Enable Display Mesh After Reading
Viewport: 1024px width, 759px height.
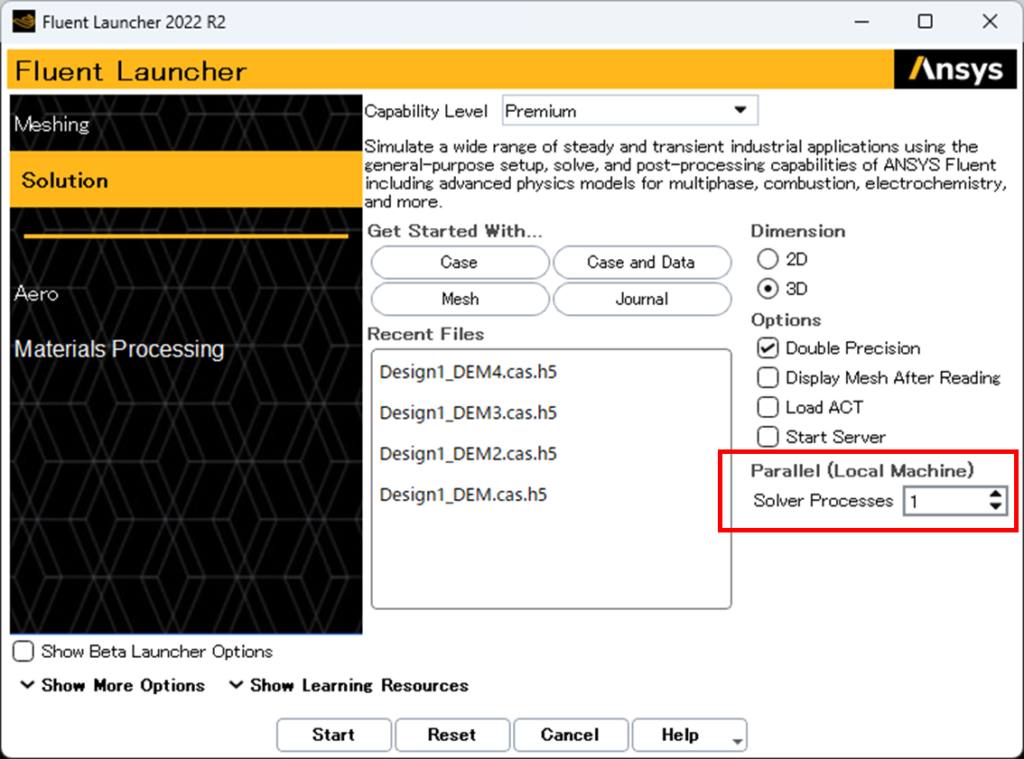tap(768, 378)
